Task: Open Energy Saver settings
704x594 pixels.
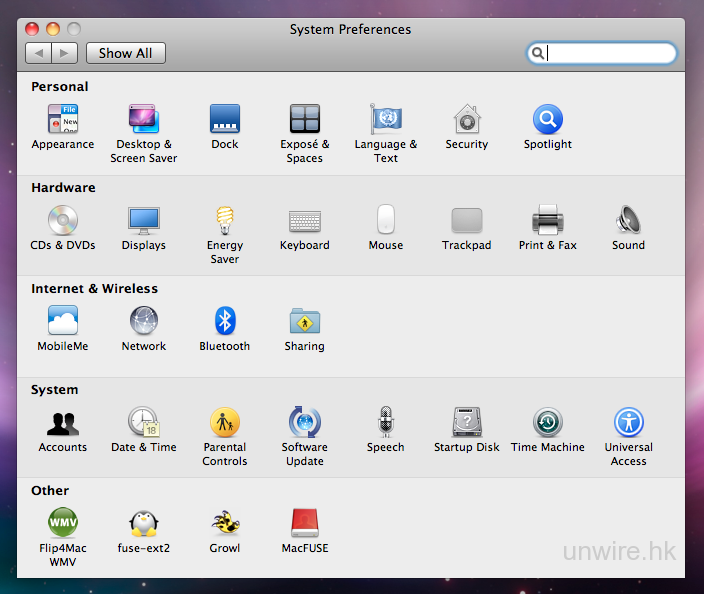Action: pyautogui.click(x=224, y=221)
